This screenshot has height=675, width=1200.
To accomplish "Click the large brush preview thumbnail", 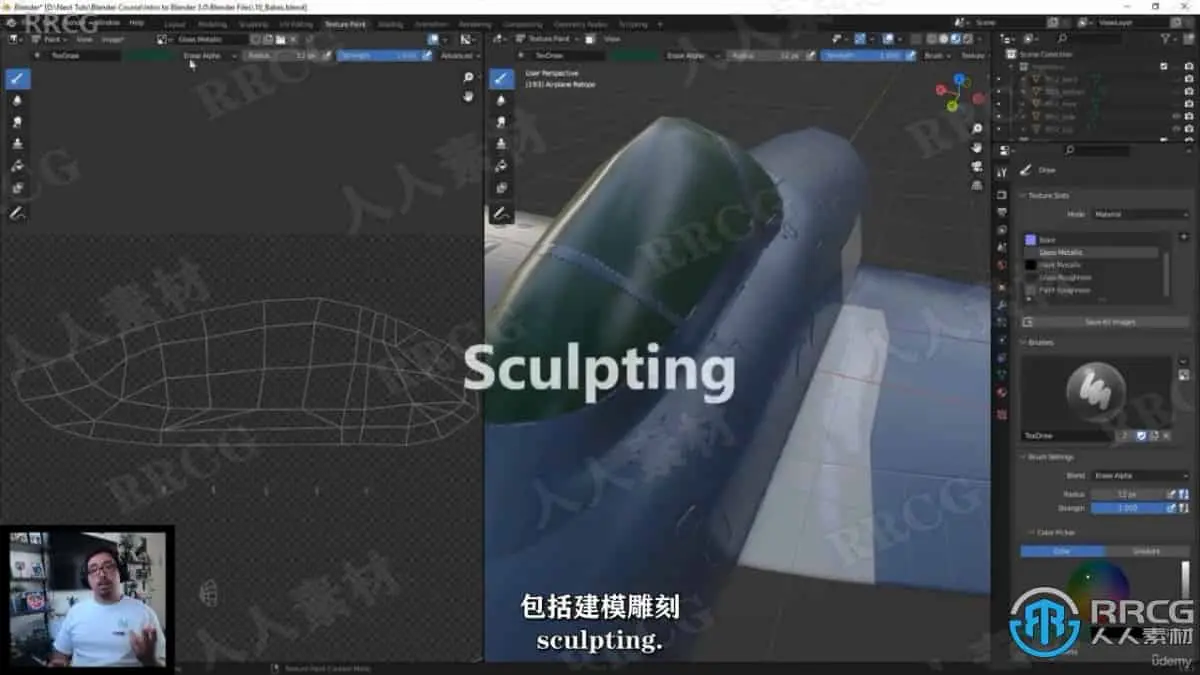I will 1097,391.
